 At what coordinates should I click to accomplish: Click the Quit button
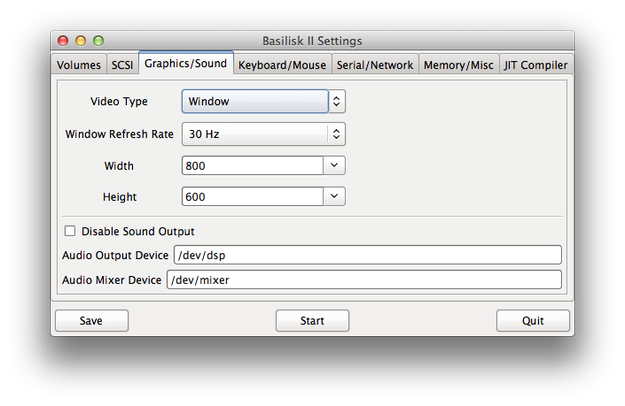533,321
